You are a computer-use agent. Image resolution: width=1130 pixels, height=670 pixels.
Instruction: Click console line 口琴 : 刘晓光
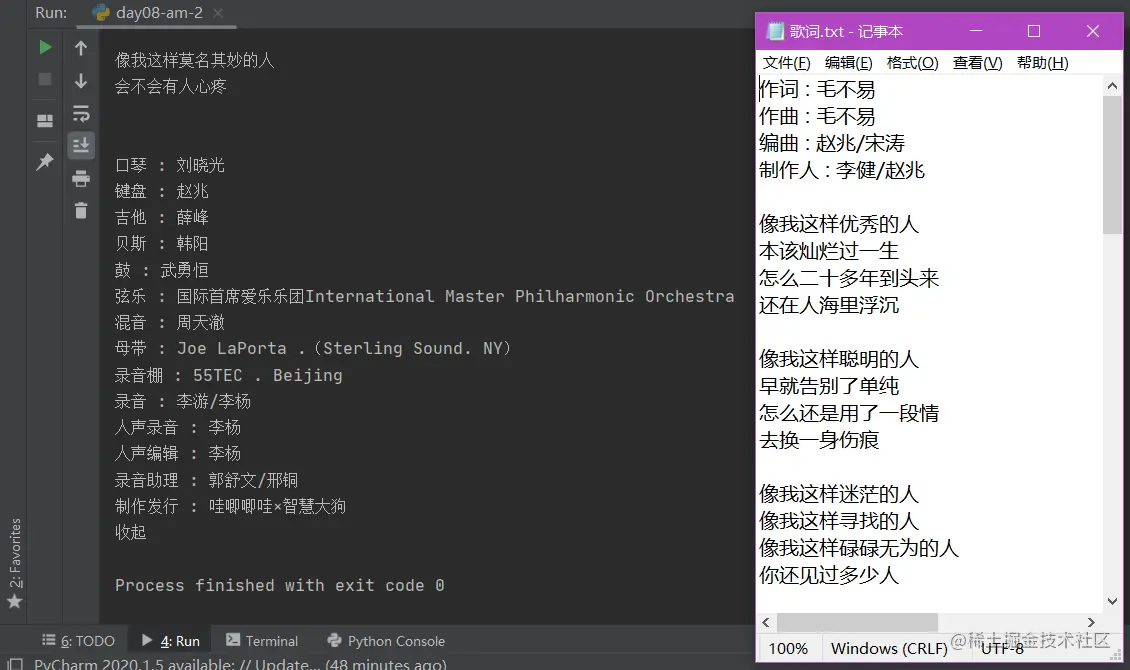coord(170,165)
